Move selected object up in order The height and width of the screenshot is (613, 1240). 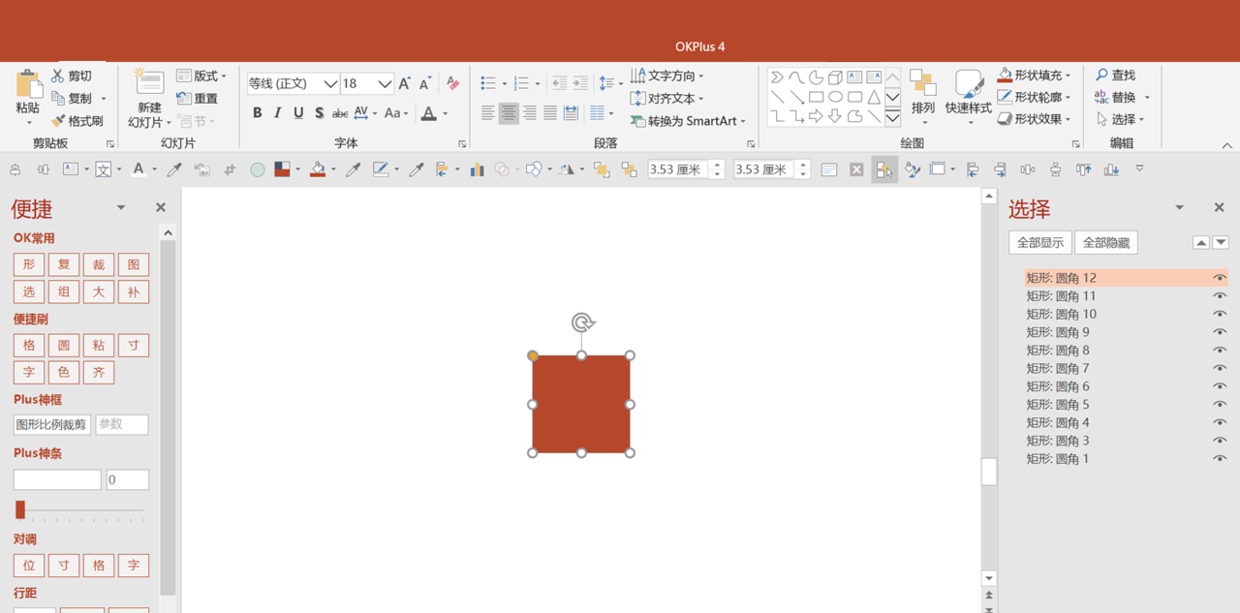click(1201, 243)
